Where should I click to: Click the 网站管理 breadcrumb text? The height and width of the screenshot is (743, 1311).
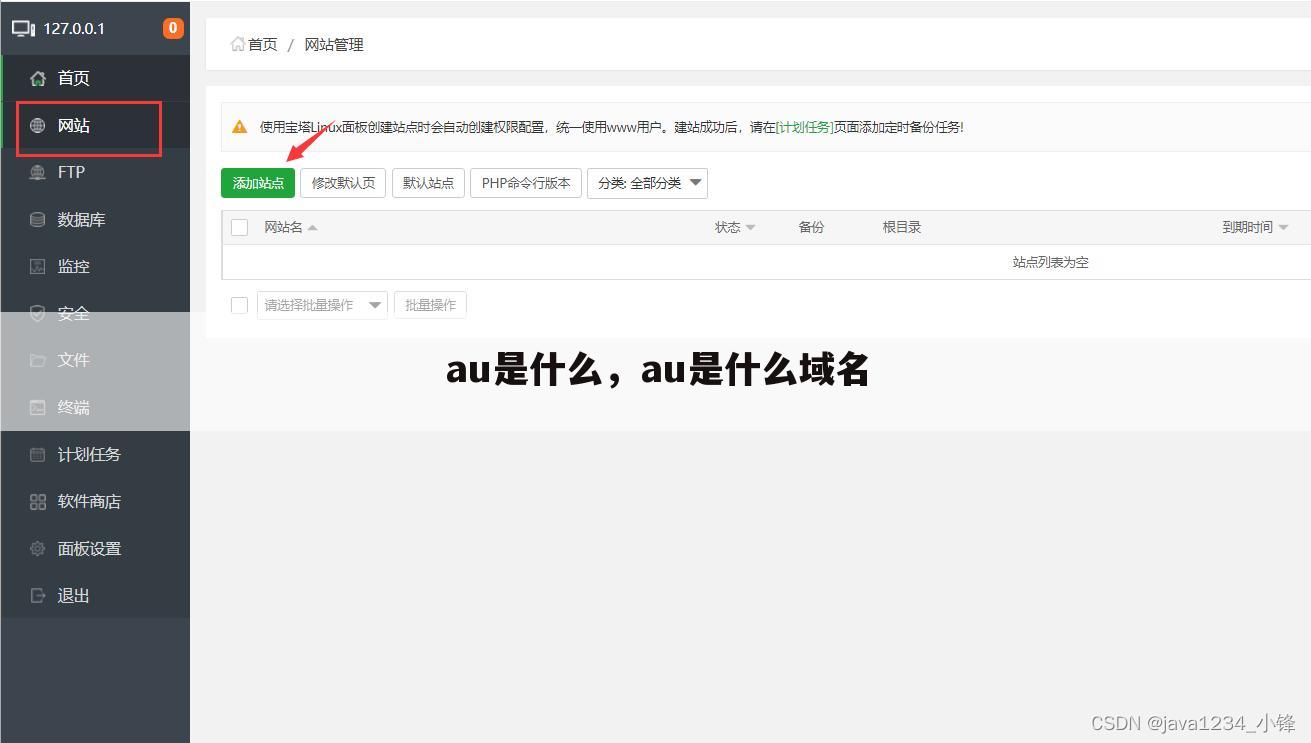334,44
